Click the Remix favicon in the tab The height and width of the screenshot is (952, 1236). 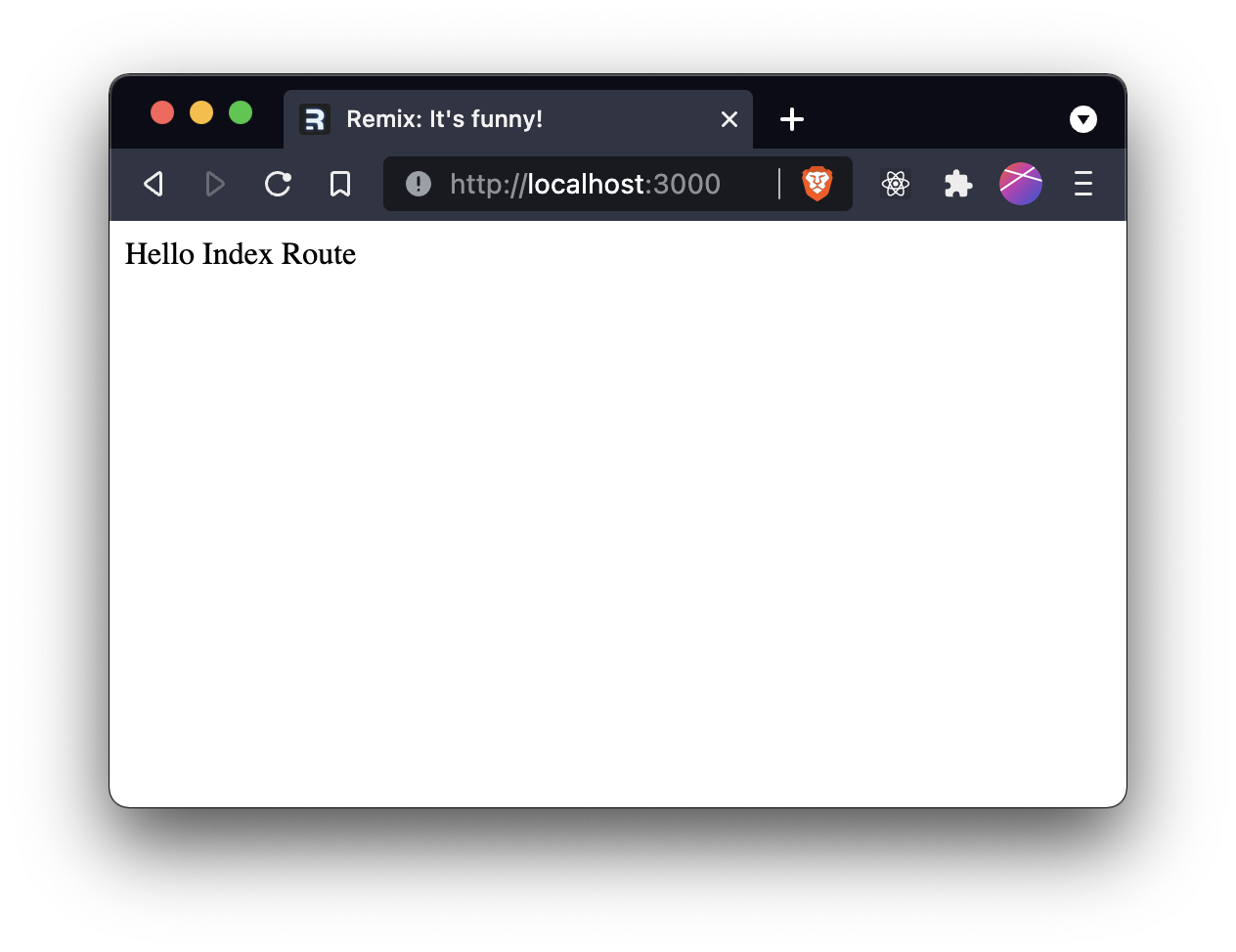click(x=315, y=119)
